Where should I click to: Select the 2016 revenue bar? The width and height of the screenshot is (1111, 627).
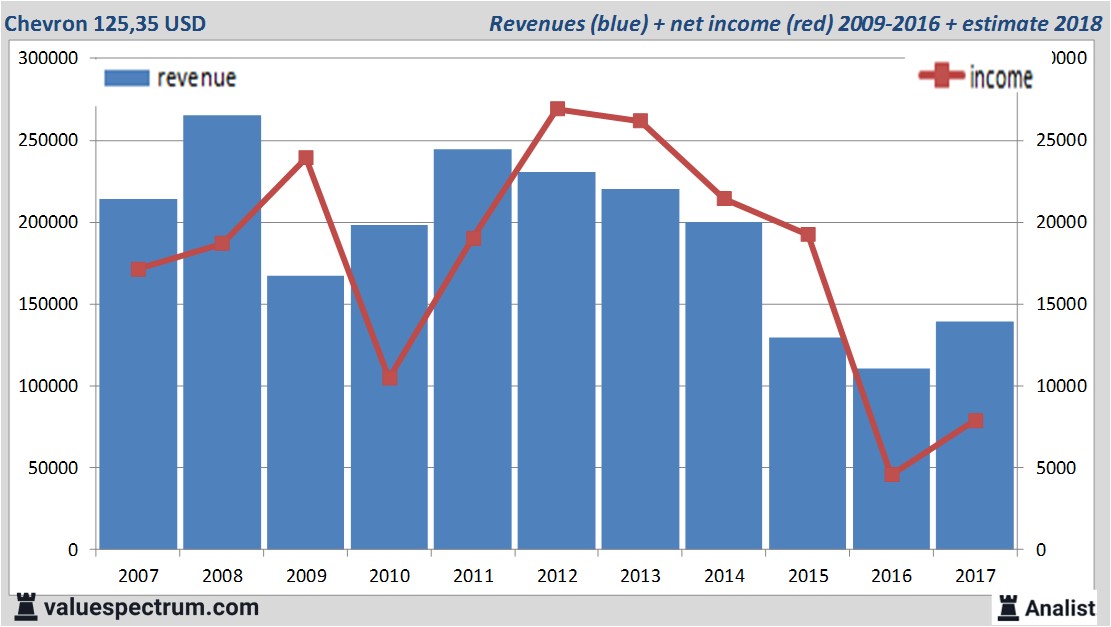pyautogui.click(x=891, y=459)
